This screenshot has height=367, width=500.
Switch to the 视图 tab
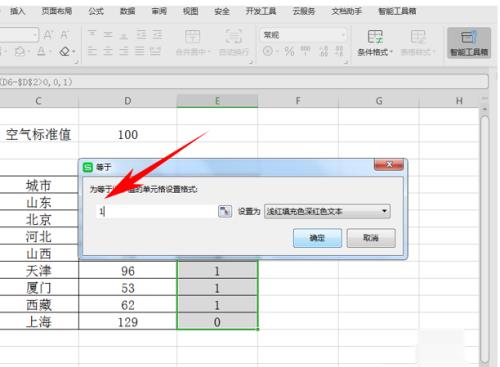(191, 11)
